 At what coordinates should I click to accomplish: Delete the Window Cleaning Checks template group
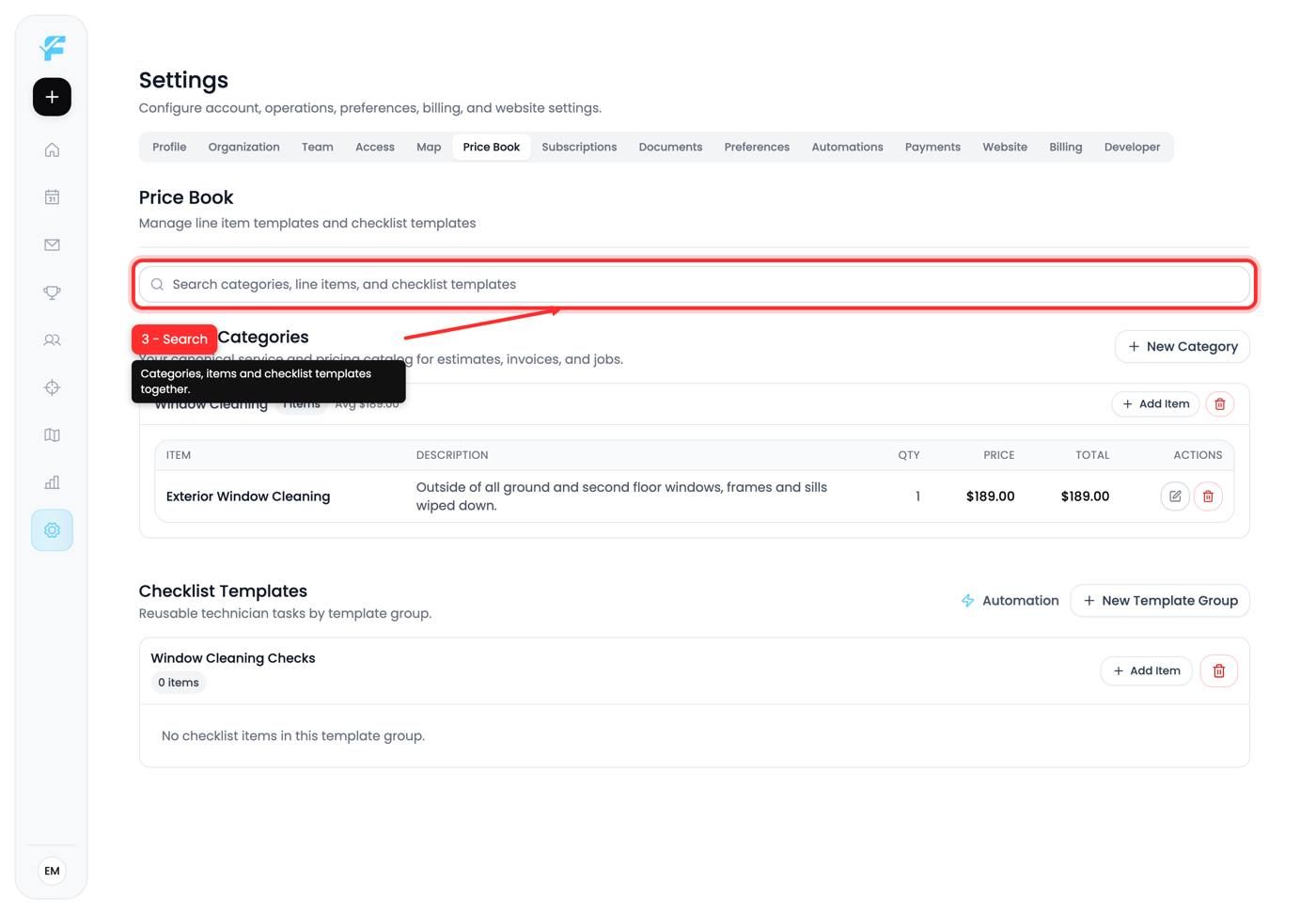pos(1218,670)
